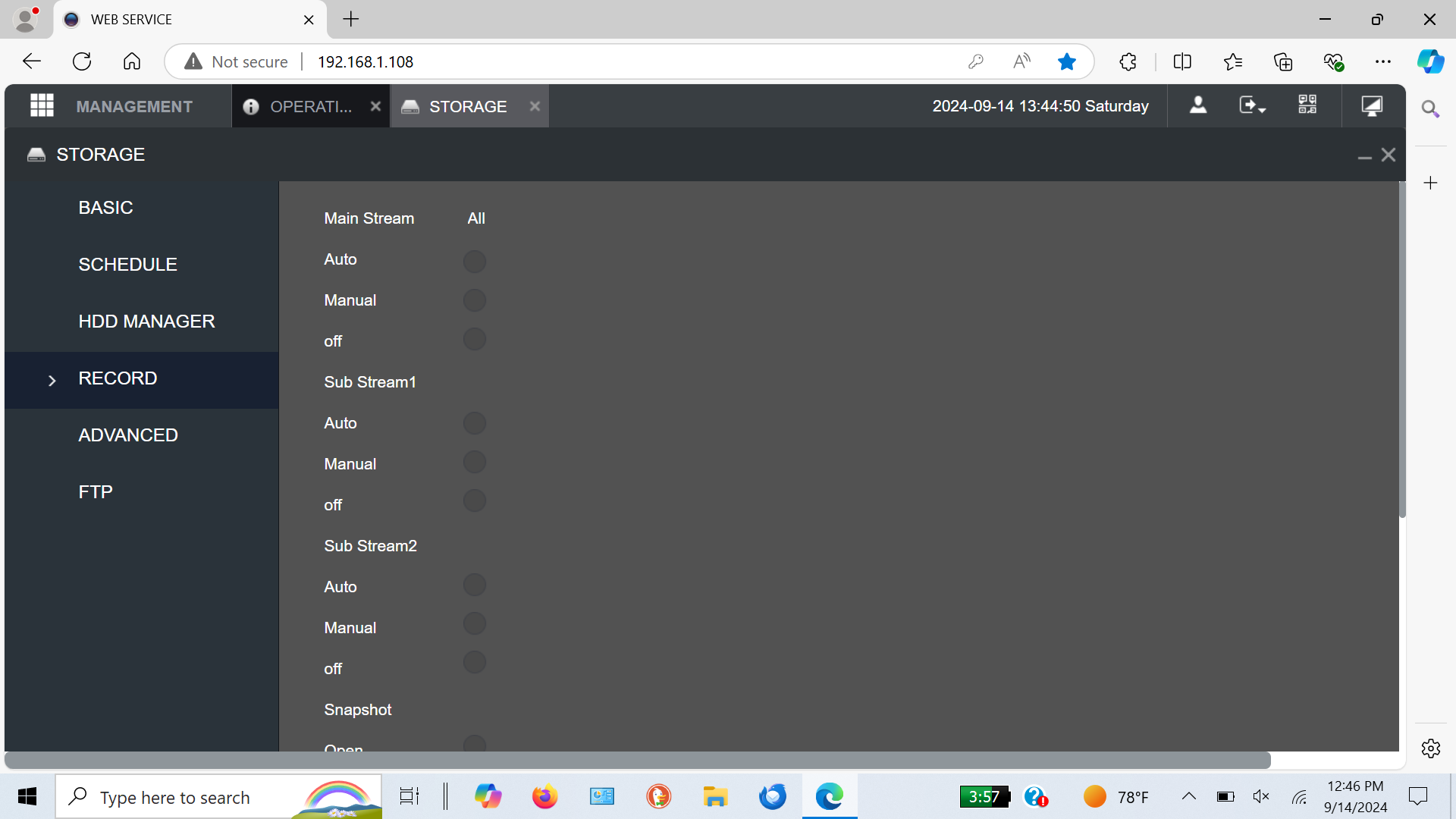Refresh the browser page
The height and width of the screenshot is (819, 1456).
pyautogui.click(x=82, y=61)
